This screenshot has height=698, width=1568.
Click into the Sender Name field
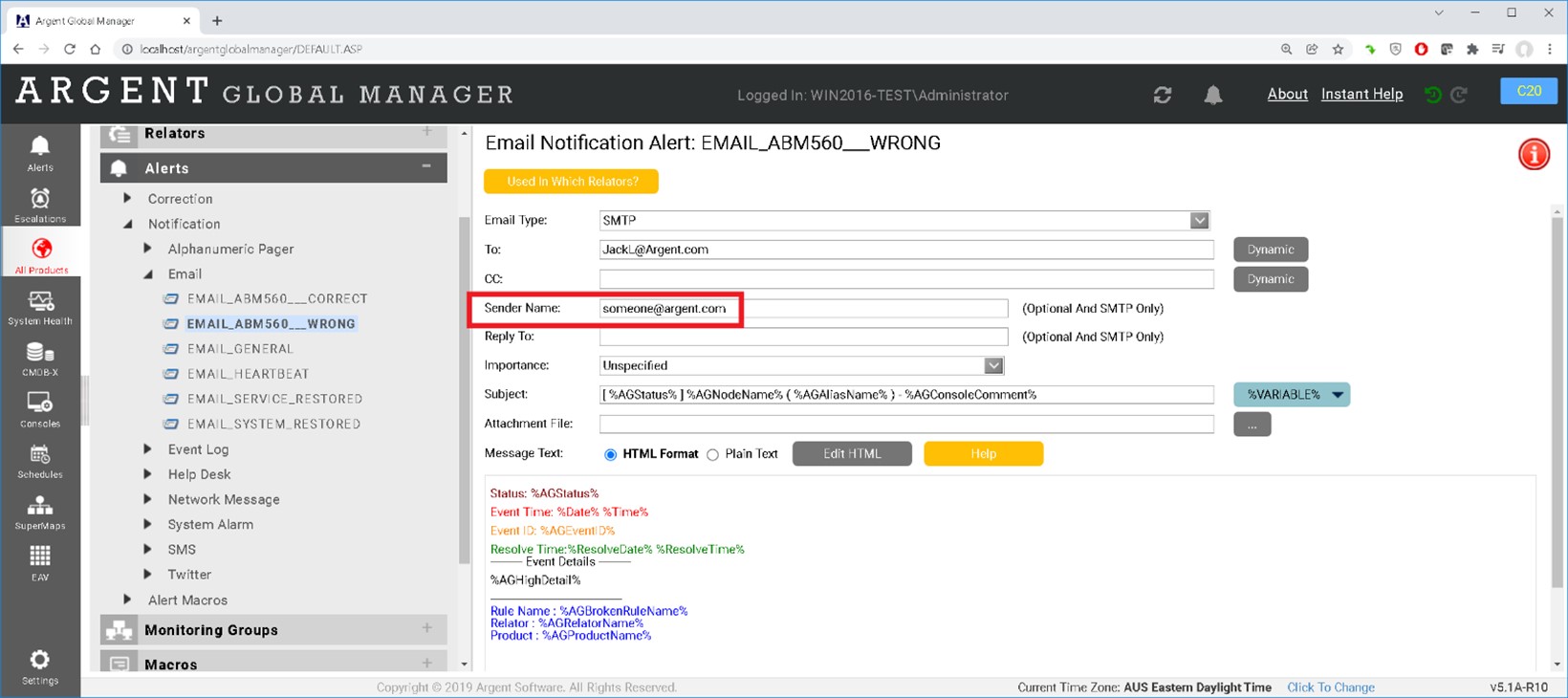[803, 309]
